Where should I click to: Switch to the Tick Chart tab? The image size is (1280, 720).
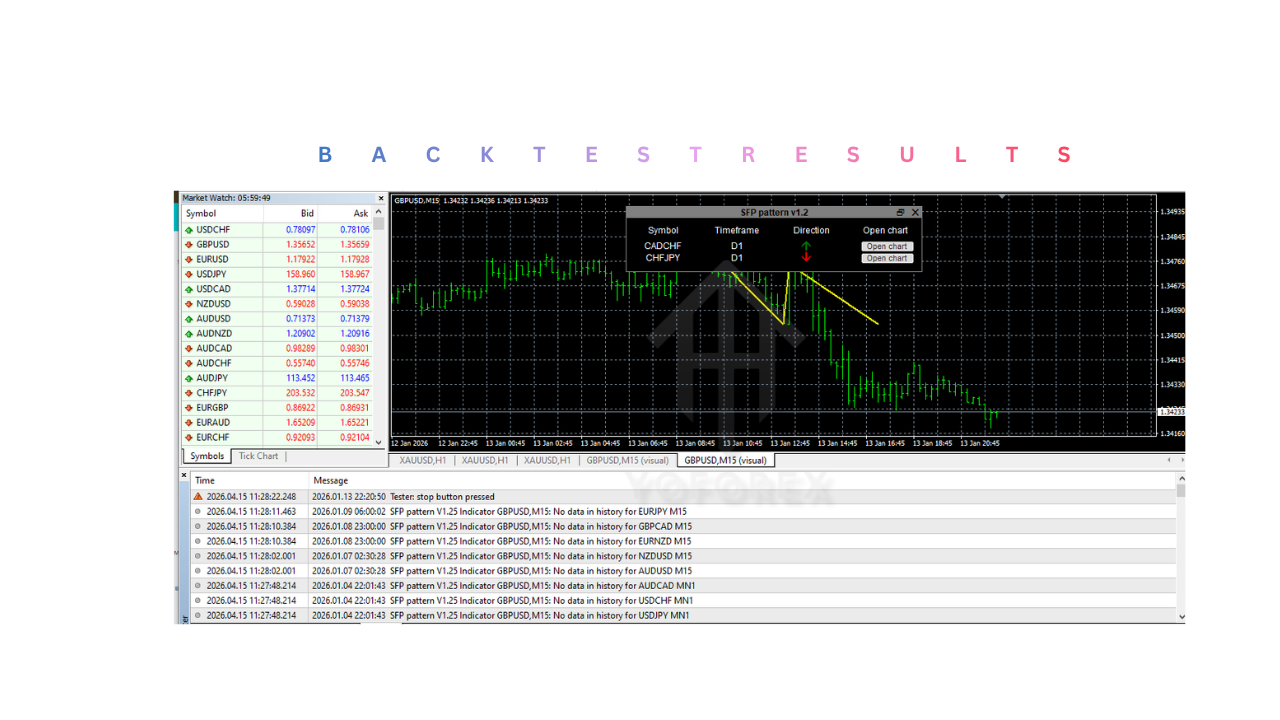[x=258, y=456]
